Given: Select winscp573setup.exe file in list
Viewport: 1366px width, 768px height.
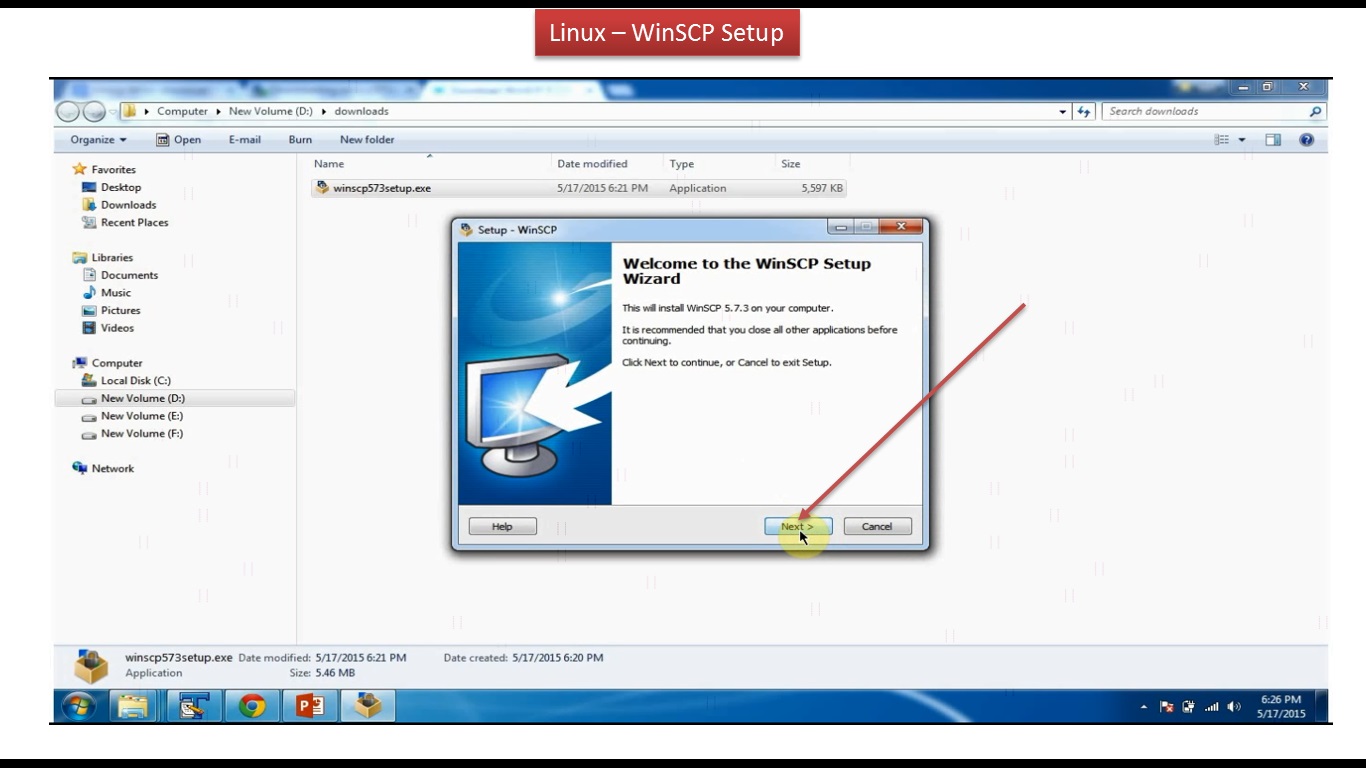Looking at the screenshot, I should tap(579, 188).
